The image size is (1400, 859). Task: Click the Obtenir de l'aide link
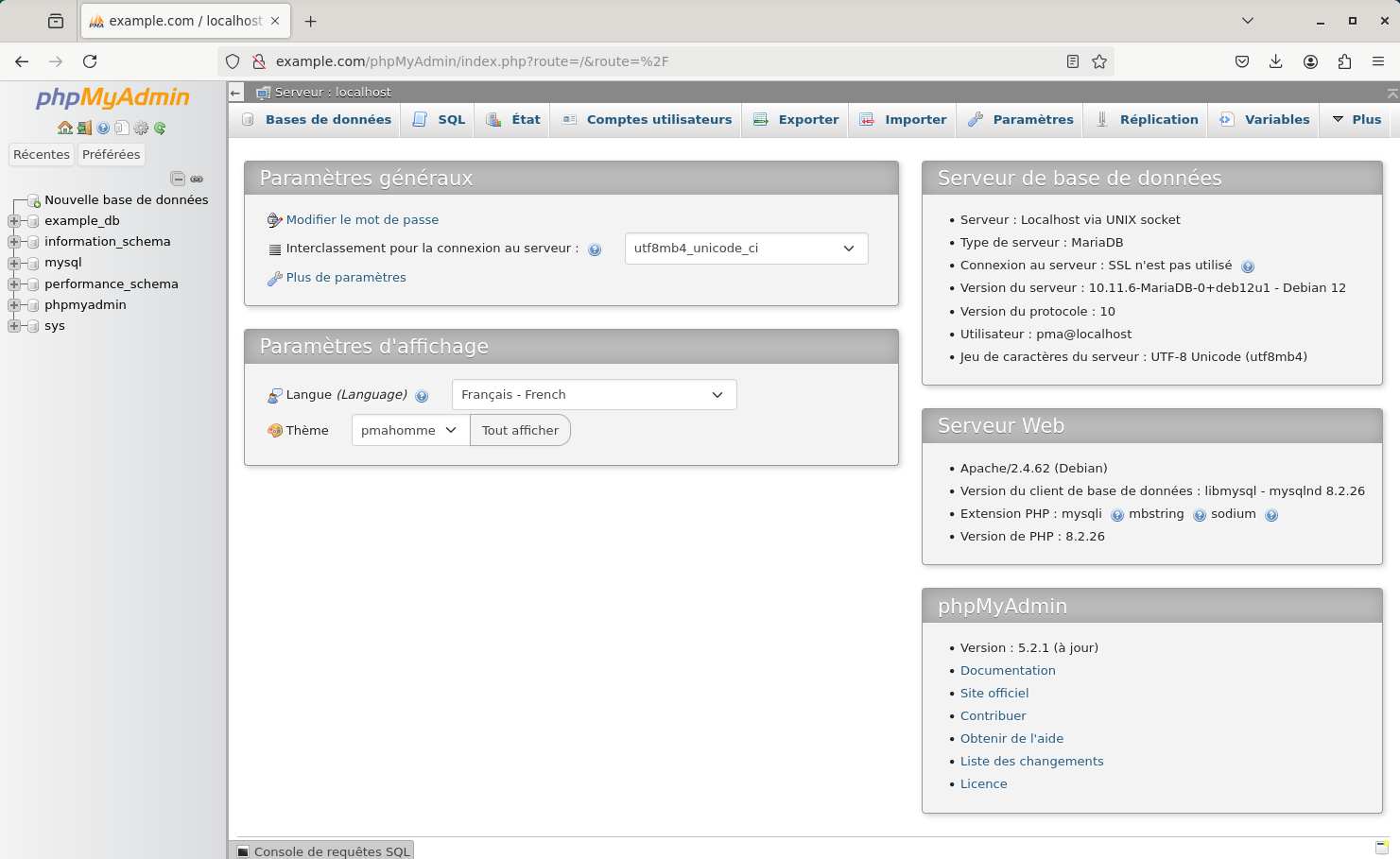point(1011,738)
